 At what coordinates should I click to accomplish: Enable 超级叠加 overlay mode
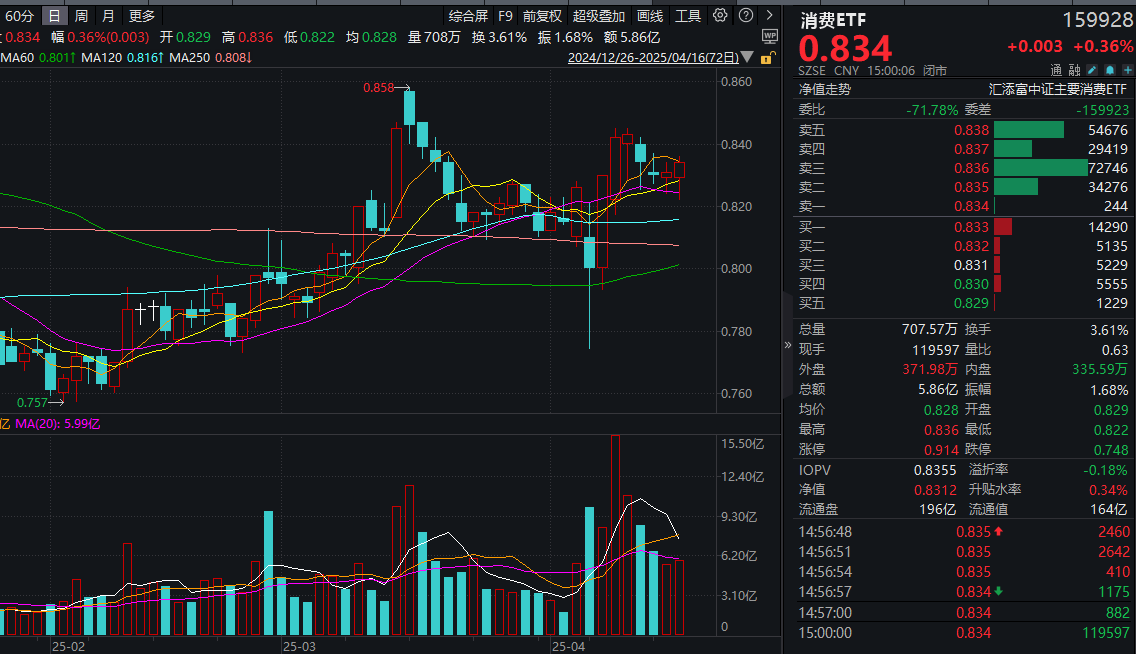click(598, 16)
